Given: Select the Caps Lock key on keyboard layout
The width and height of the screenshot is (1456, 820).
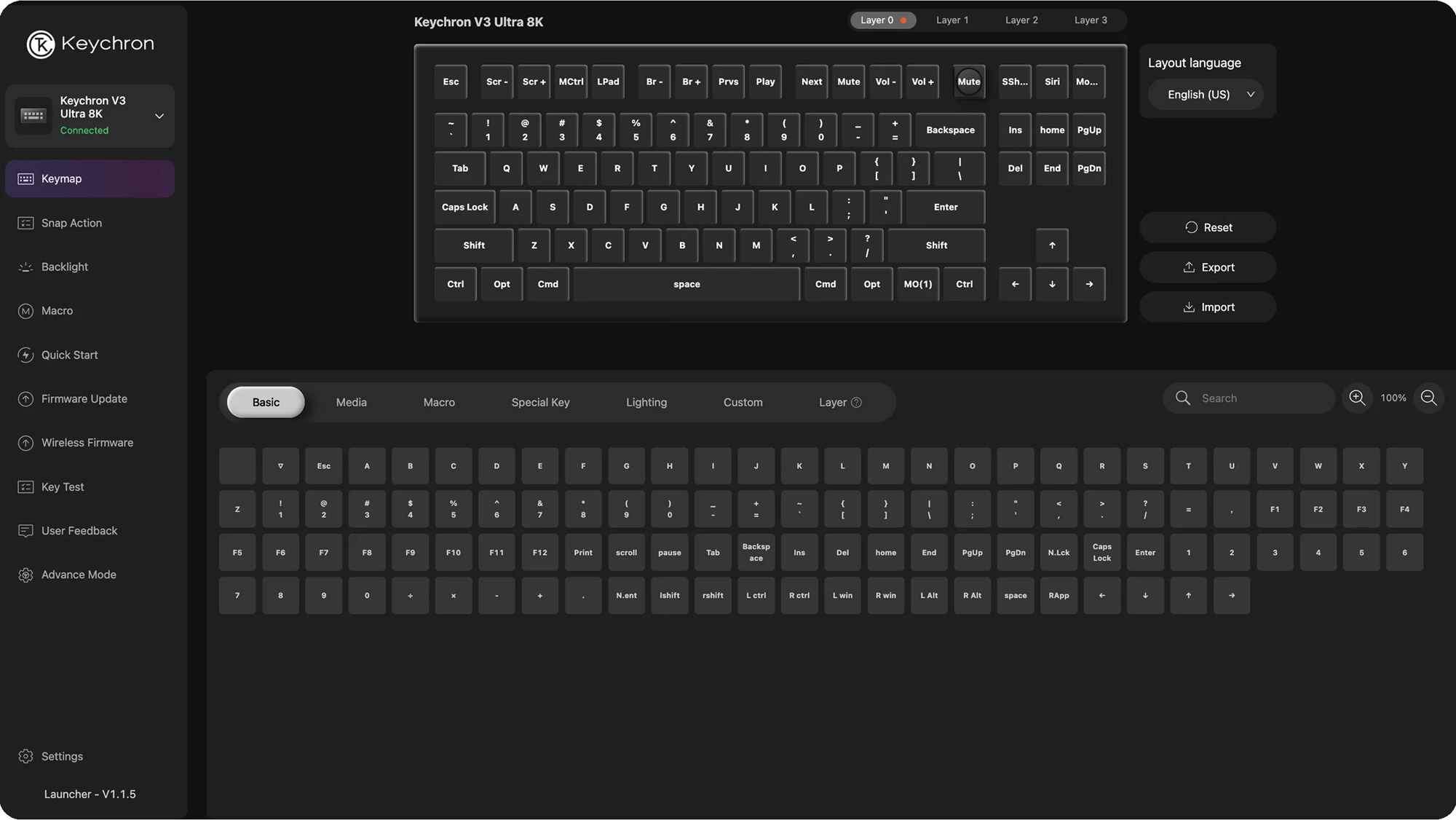Looking at the screenshot, I should click(x=464, y=208).
